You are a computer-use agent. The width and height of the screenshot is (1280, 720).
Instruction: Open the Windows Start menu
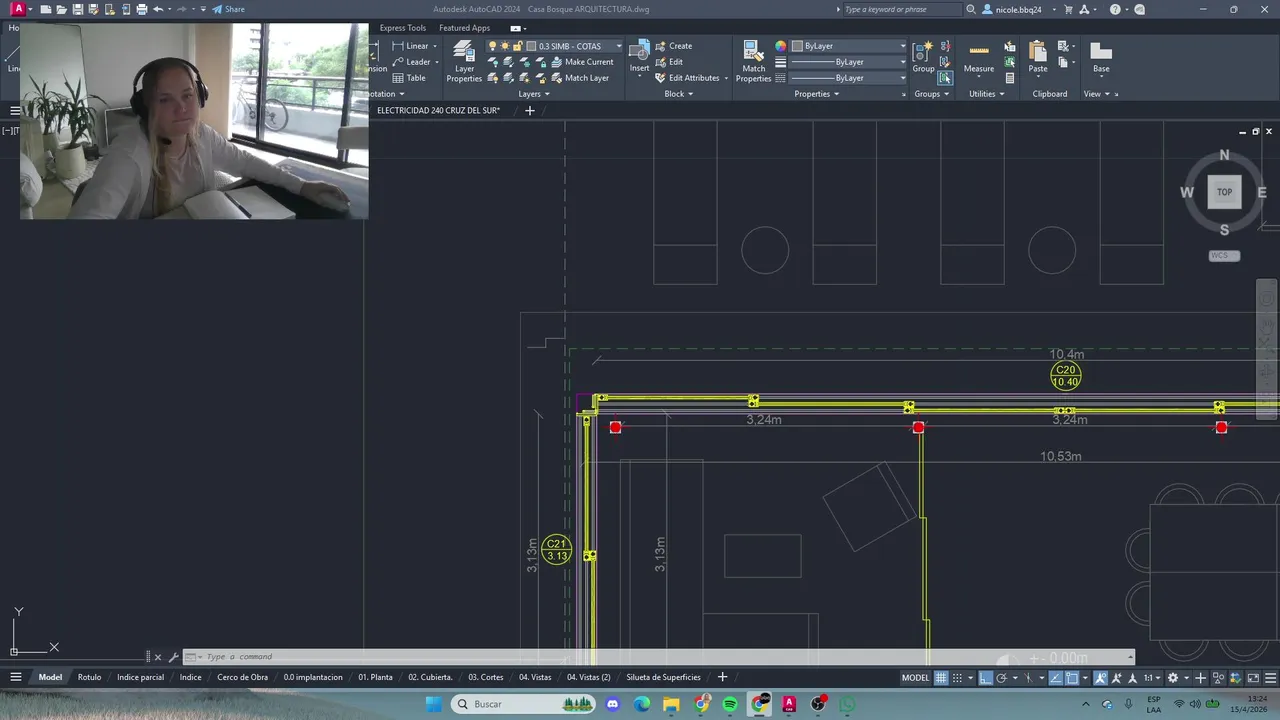(x=433, y=704)
